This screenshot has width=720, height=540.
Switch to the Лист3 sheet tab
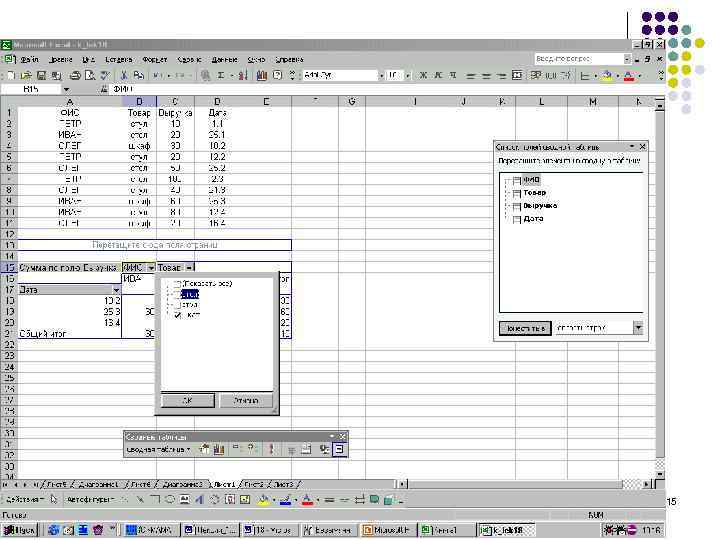pos(283,484)
